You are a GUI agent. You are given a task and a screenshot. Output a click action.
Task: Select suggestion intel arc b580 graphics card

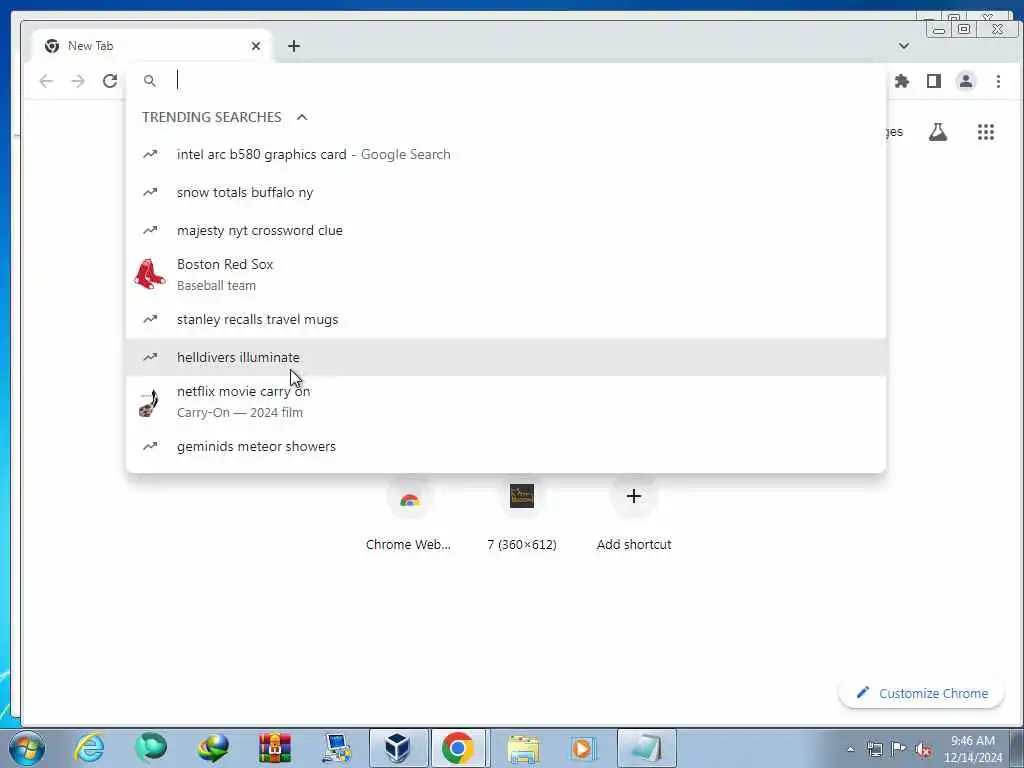[x=506, y=155]
